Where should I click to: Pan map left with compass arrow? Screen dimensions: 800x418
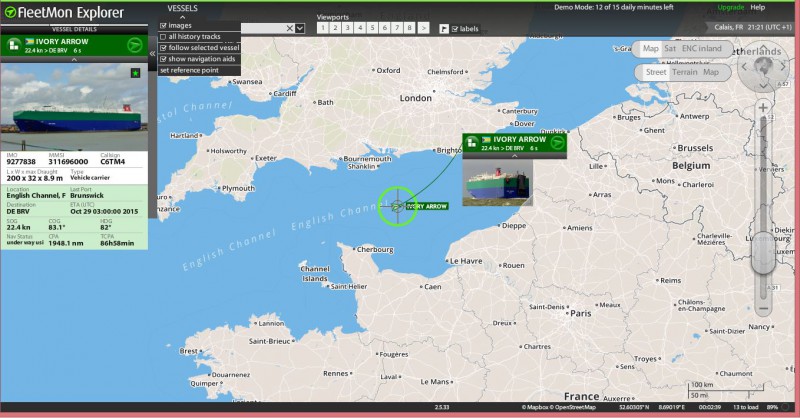coord(744,66)
